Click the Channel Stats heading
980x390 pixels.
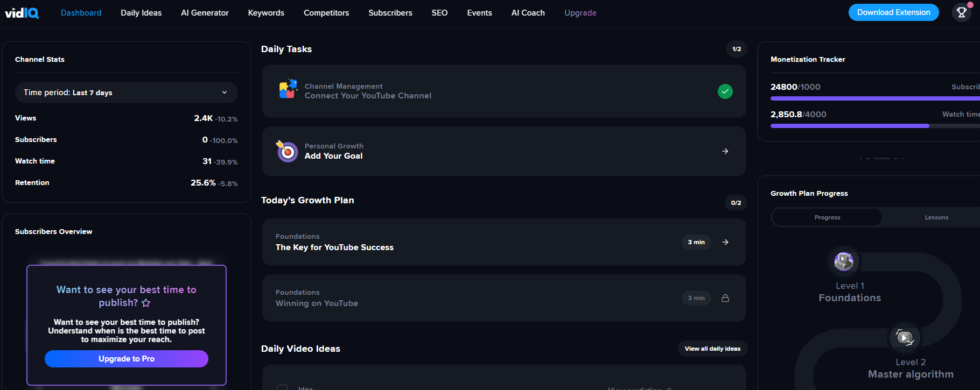[39, 60]
